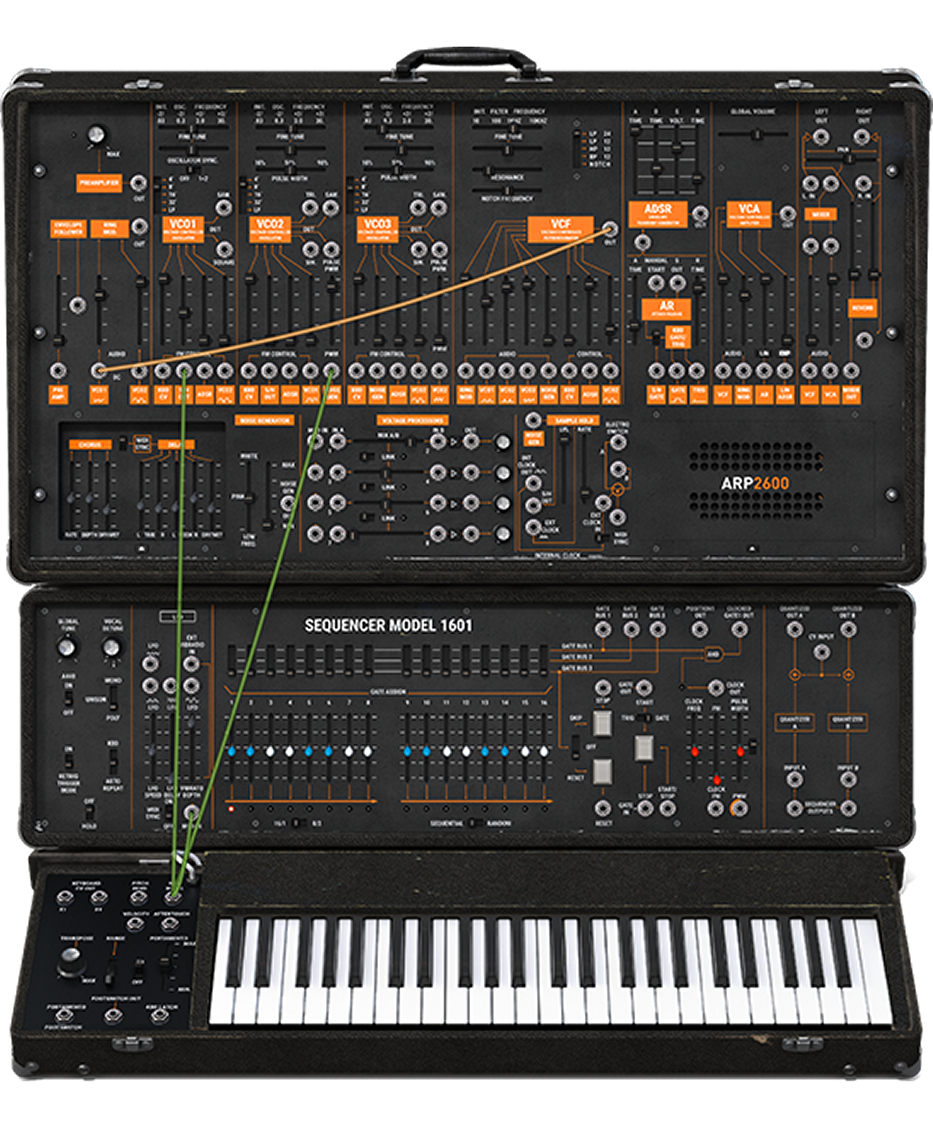
Task: Click the VCO1 square output jack
Action: point(224,249)
